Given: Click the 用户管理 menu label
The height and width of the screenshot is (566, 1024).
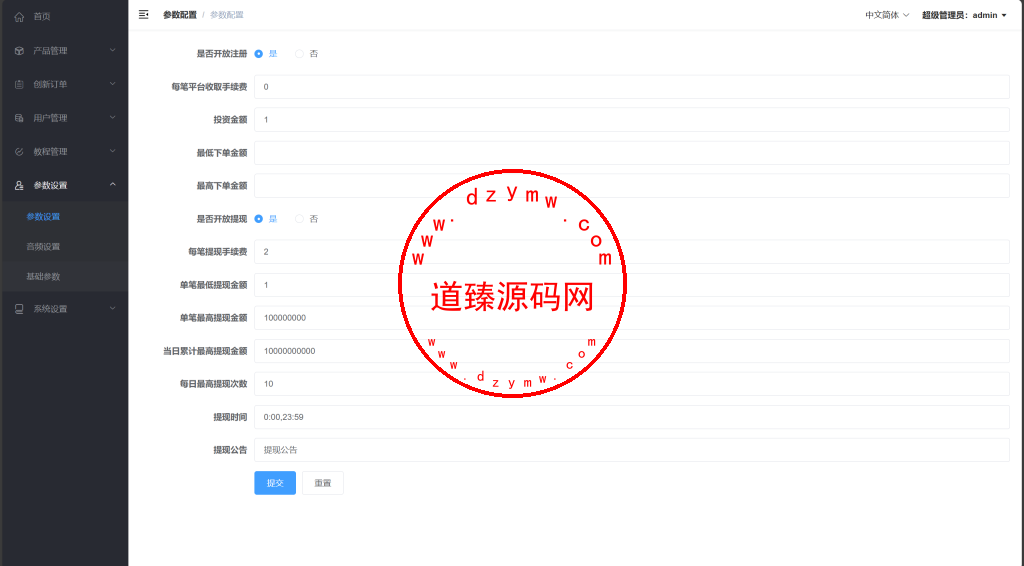Looking at the screenshot, I should pos(50,118).
